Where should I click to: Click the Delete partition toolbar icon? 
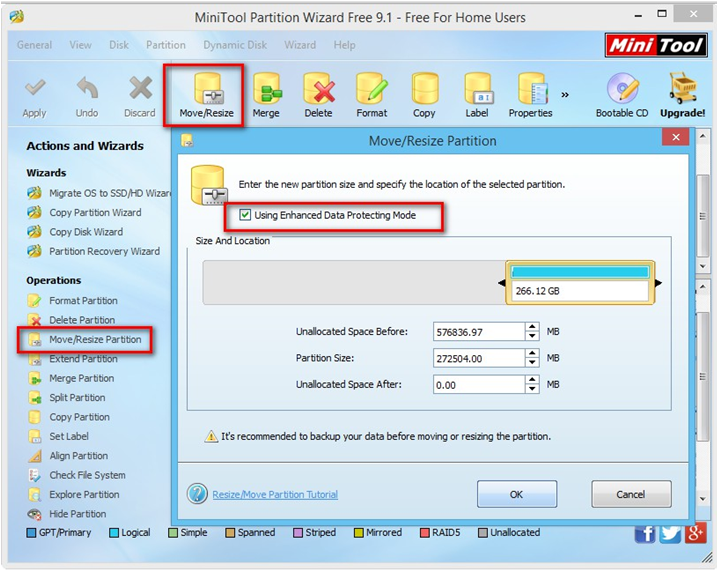319,89
